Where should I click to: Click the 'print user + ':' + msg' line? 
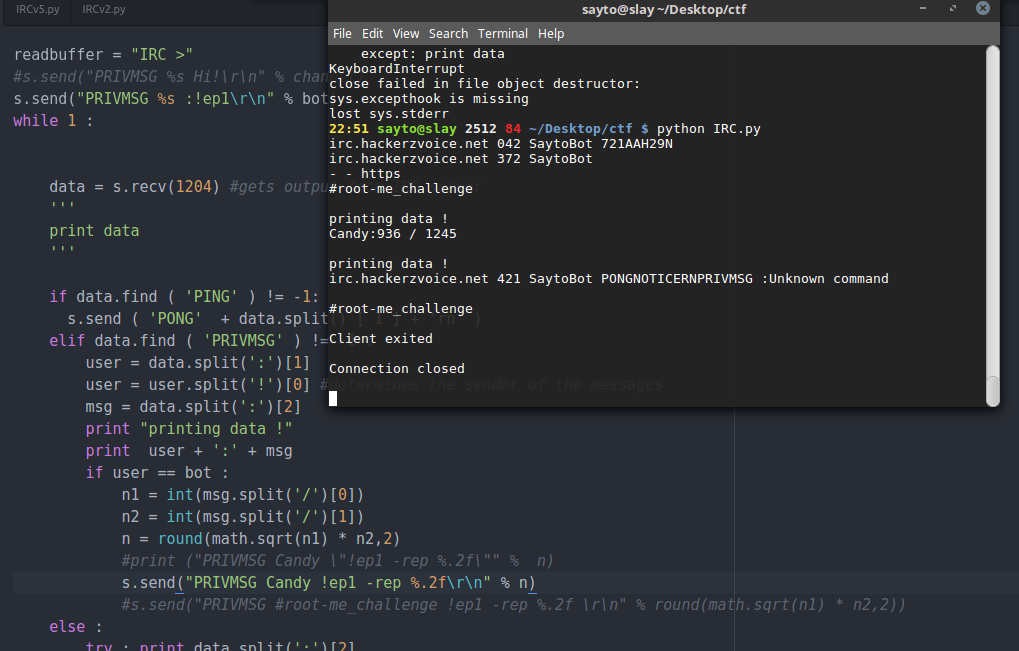(x=188, y=451)
